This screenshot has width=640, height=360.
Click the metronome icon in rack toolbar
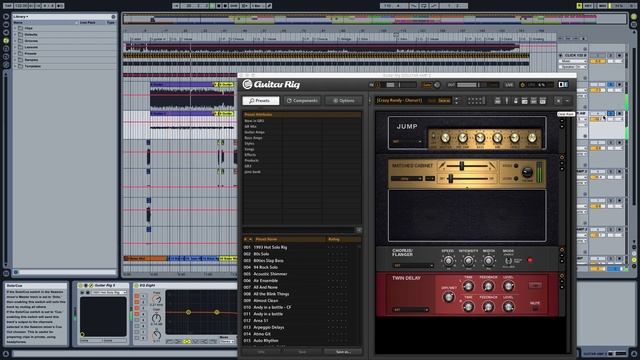516,100
